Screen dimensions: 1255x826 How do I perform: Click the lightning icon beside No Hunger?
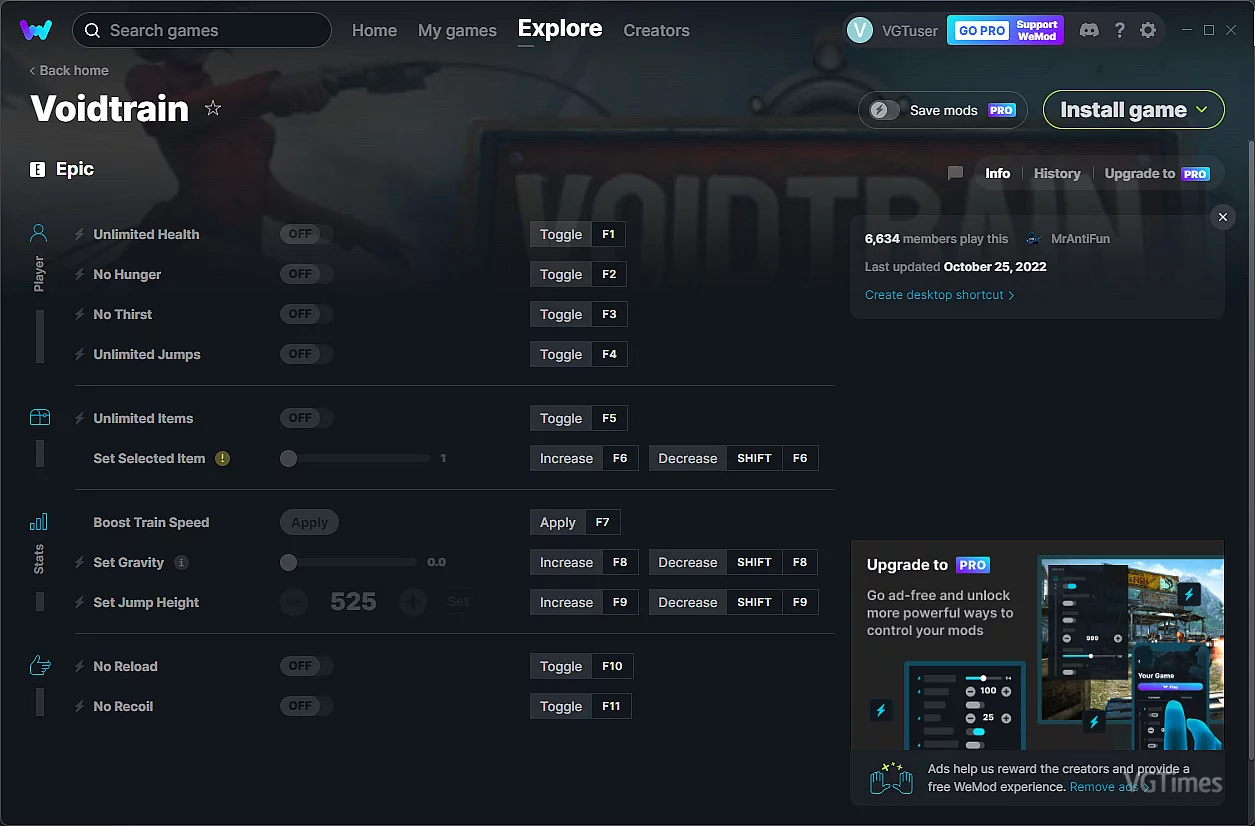point(80,274)
